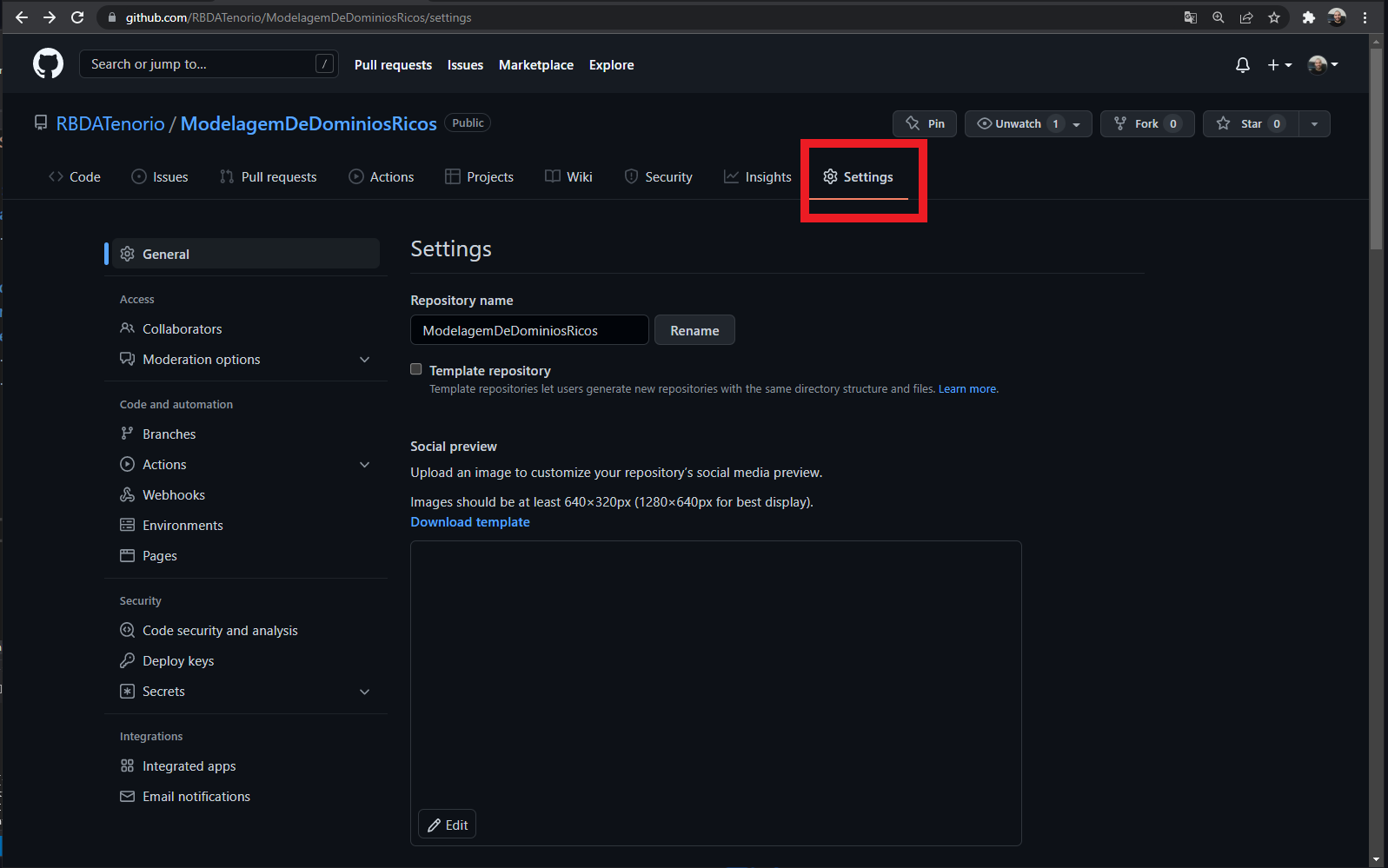Expand the Secrets chevron

[x=365, y=691]
